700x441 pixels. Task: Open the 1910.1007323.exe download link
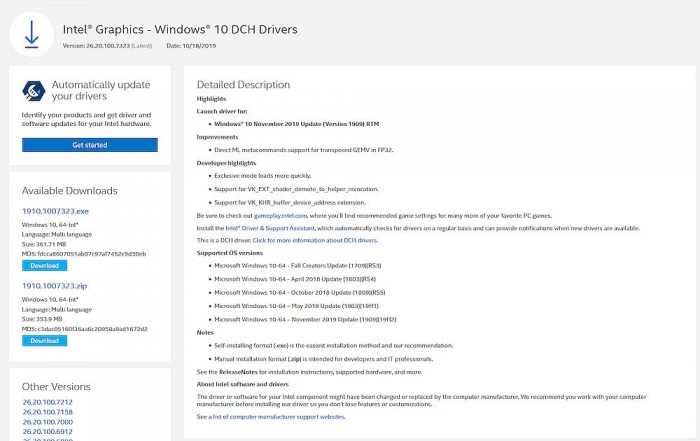[55, 211]
